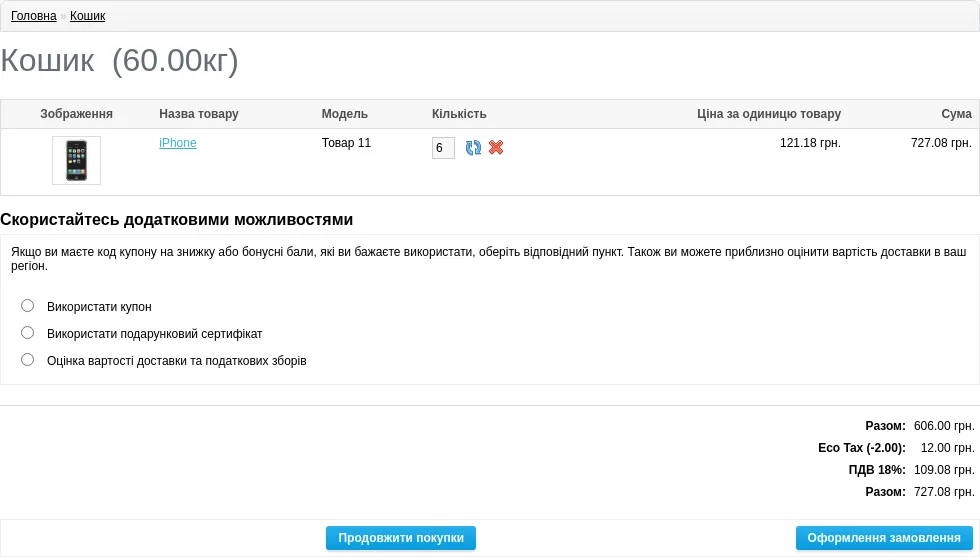The width and height of the screenshot is (980, 557).
Task: Click the Модель column header
Action: point(344,114)
